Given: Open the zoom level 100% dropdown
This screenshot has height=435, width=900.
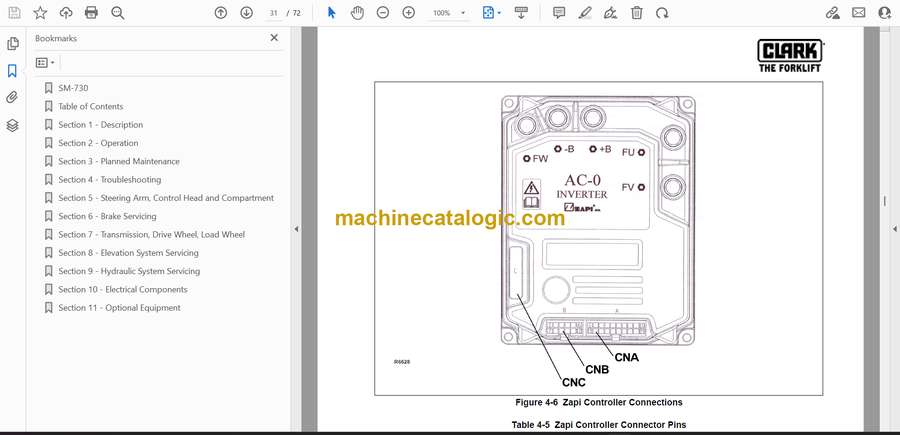Looking at the screenshot, I should click(x=448, y=13).
